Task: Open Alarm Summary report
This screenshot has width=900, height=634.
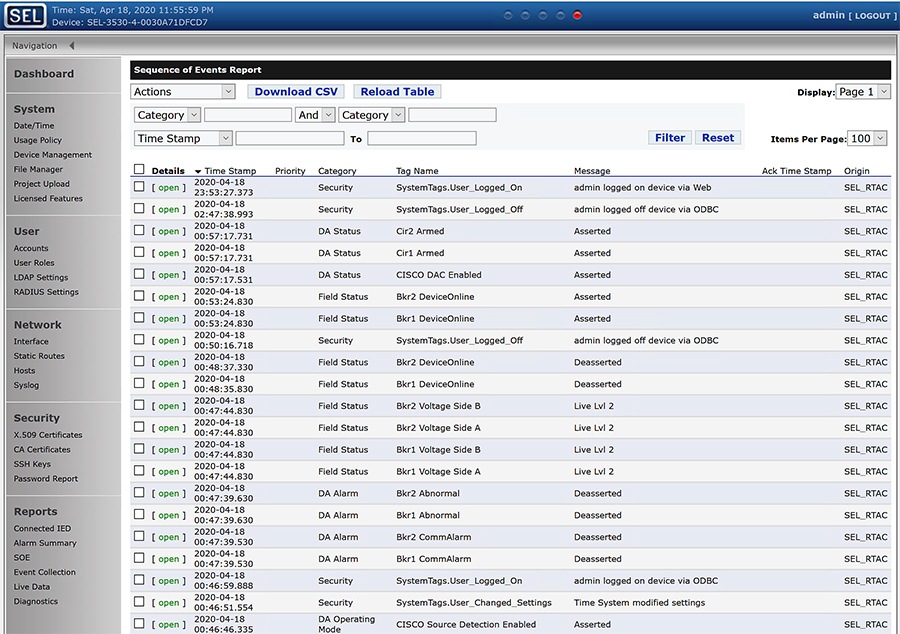Action: click(x=45, y=543)
